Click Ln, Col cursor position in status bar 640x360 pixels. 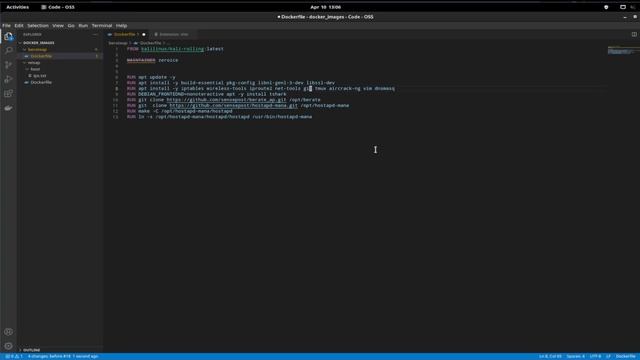(x=550, y=356)
